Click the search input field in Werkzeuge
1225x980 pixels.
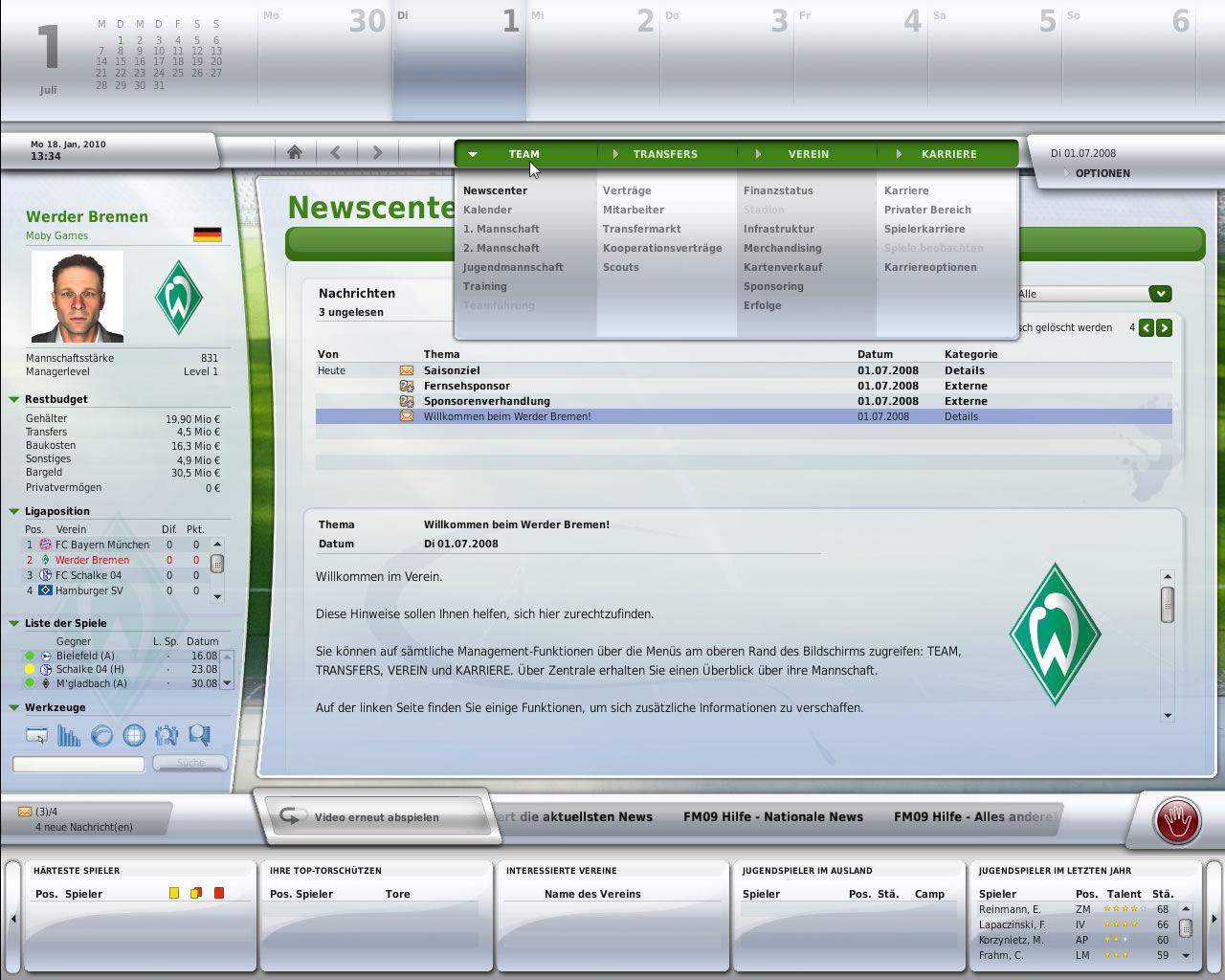point(78,764)
